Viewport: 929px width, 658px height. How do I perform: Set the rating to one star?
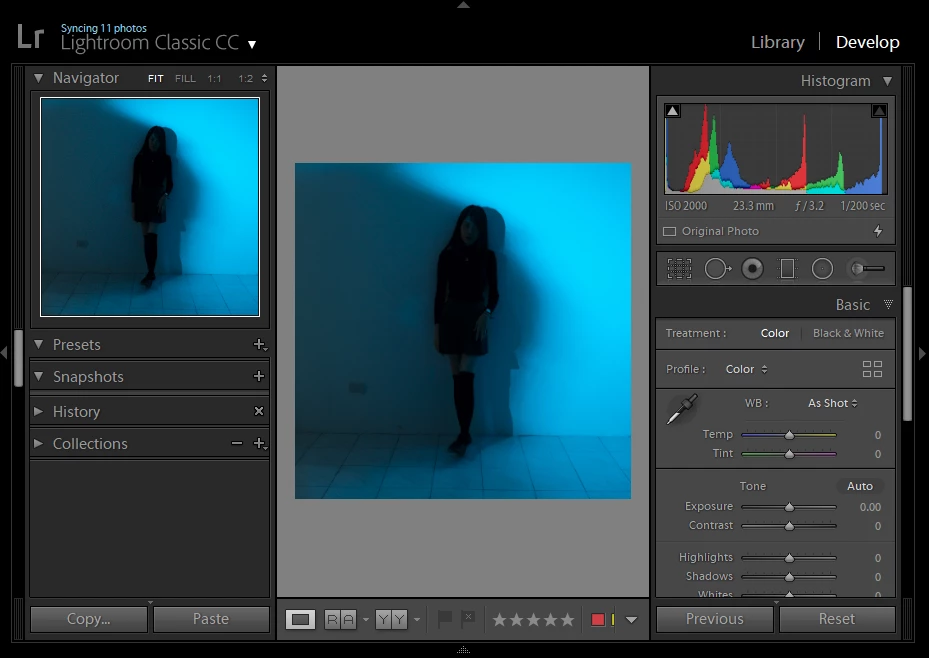[499, 620]
